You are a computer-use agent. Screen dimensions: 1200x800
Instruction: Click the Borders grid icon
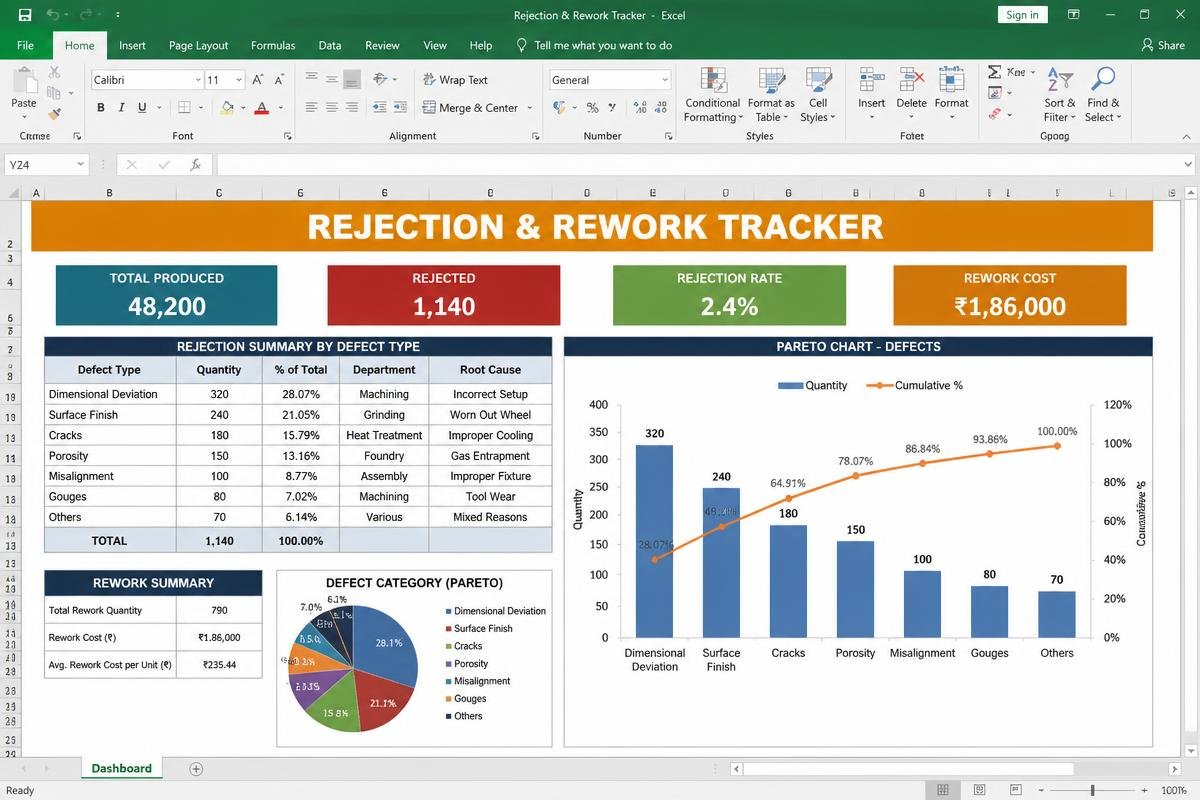(185, 108)
